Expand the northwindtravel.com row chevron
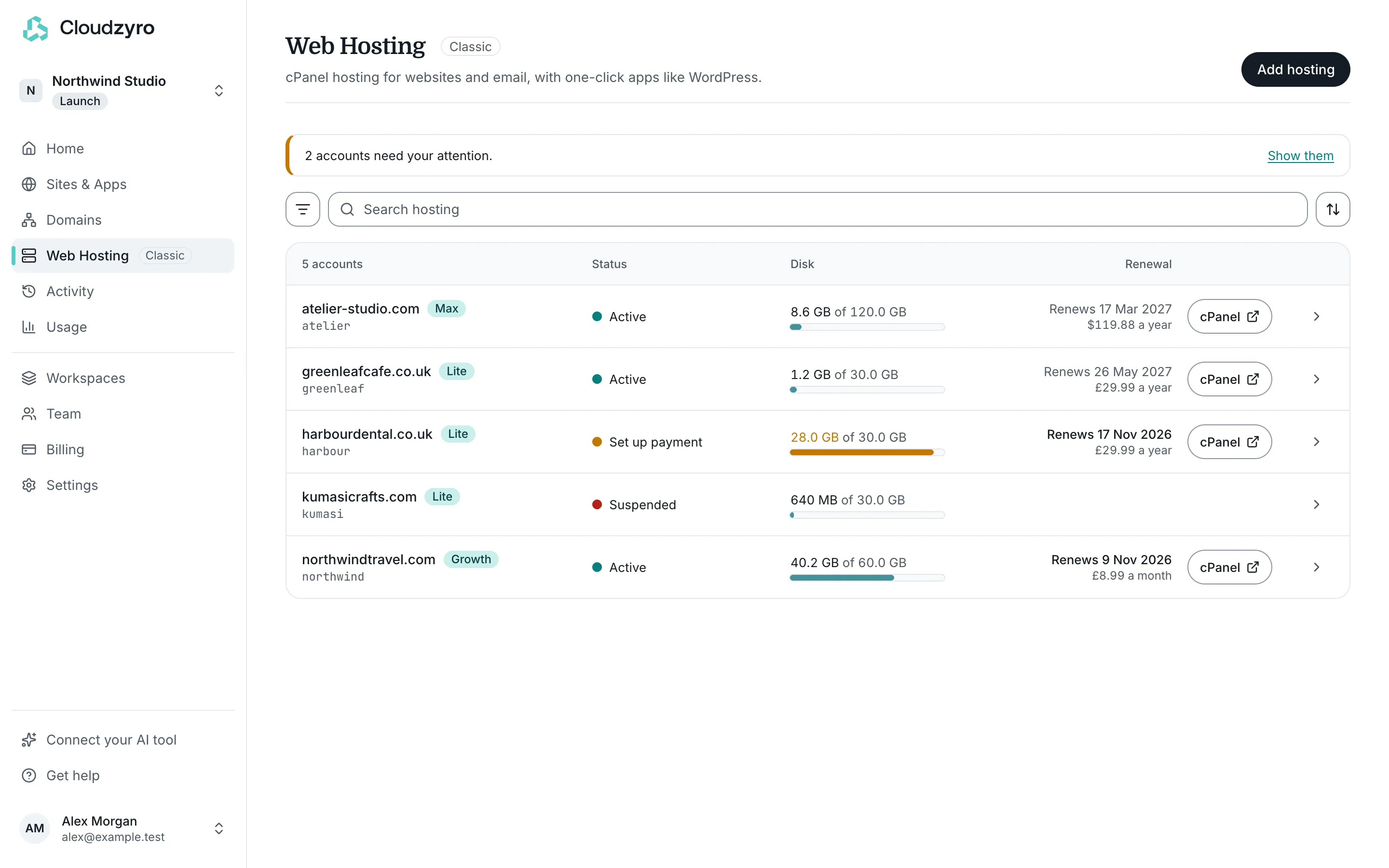Screen dimensions: 1389x868 tap(1316, 567)
